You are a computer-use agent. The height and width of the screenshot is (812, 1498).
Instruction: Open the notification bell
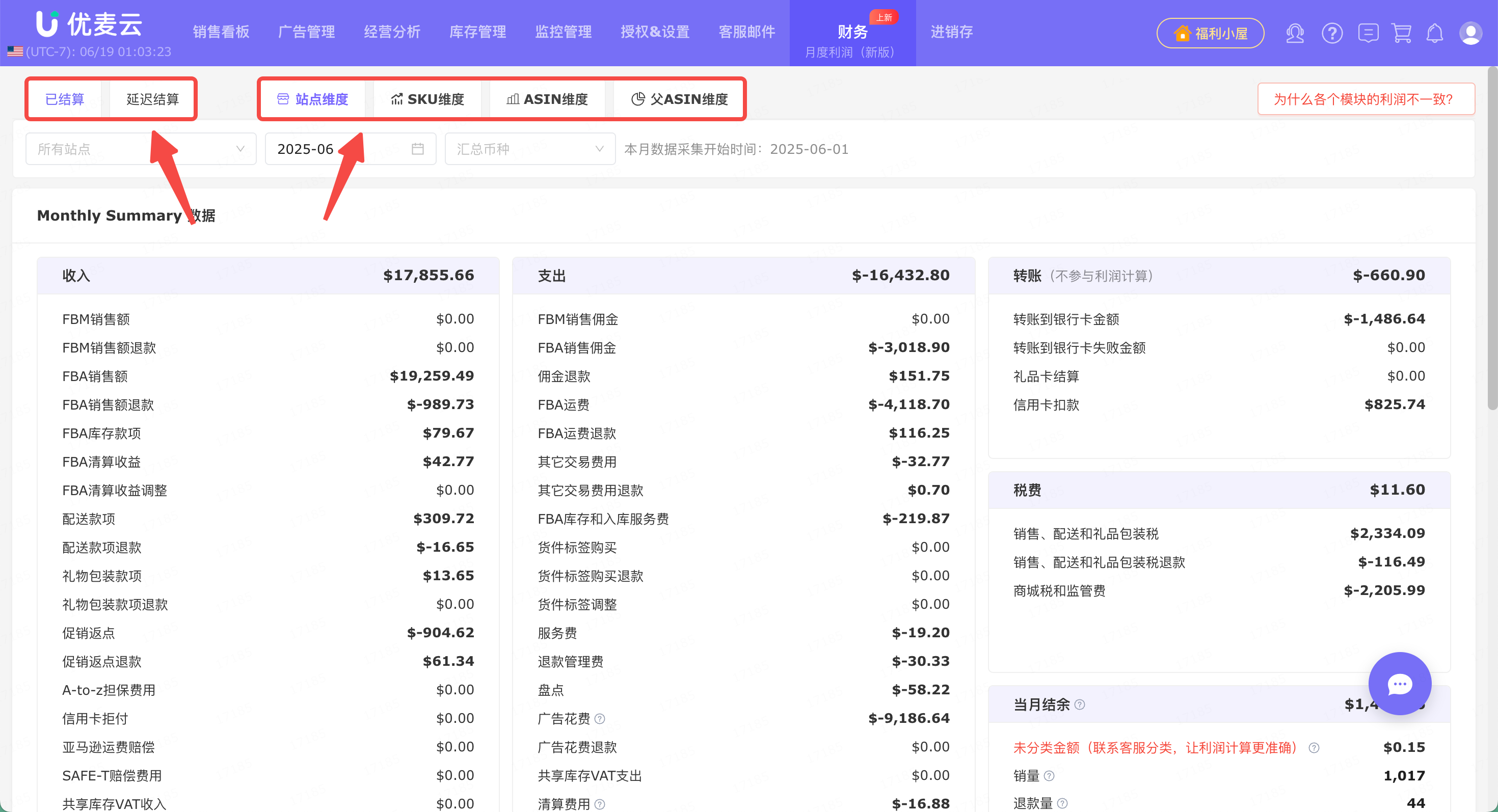point(1435,33)
